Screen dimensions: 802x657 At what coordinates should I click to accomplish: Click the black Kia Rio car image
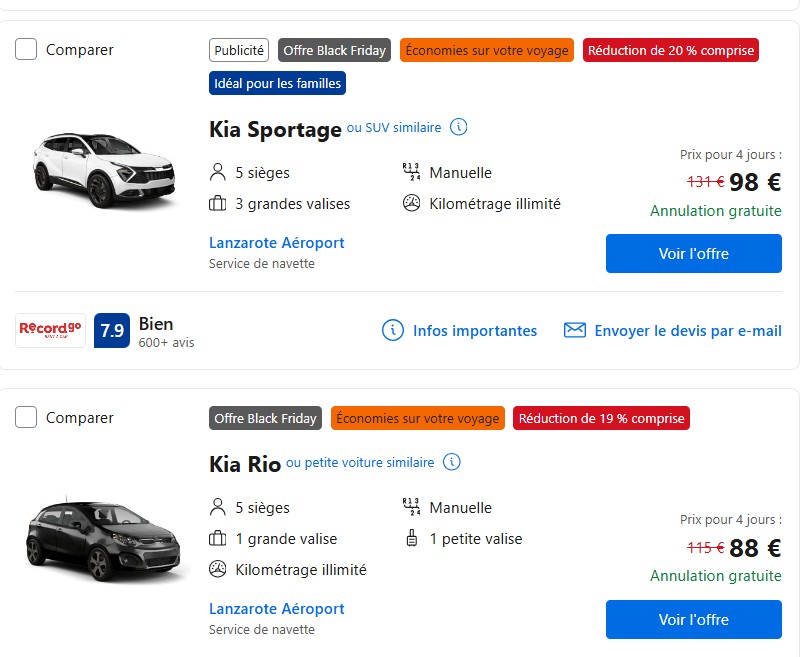tap(103, 540)
